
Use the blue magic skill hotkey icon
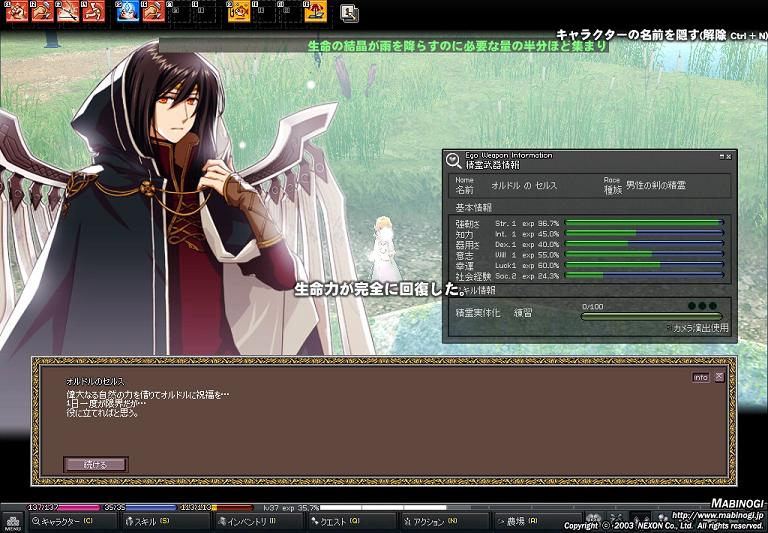(128, 11)
